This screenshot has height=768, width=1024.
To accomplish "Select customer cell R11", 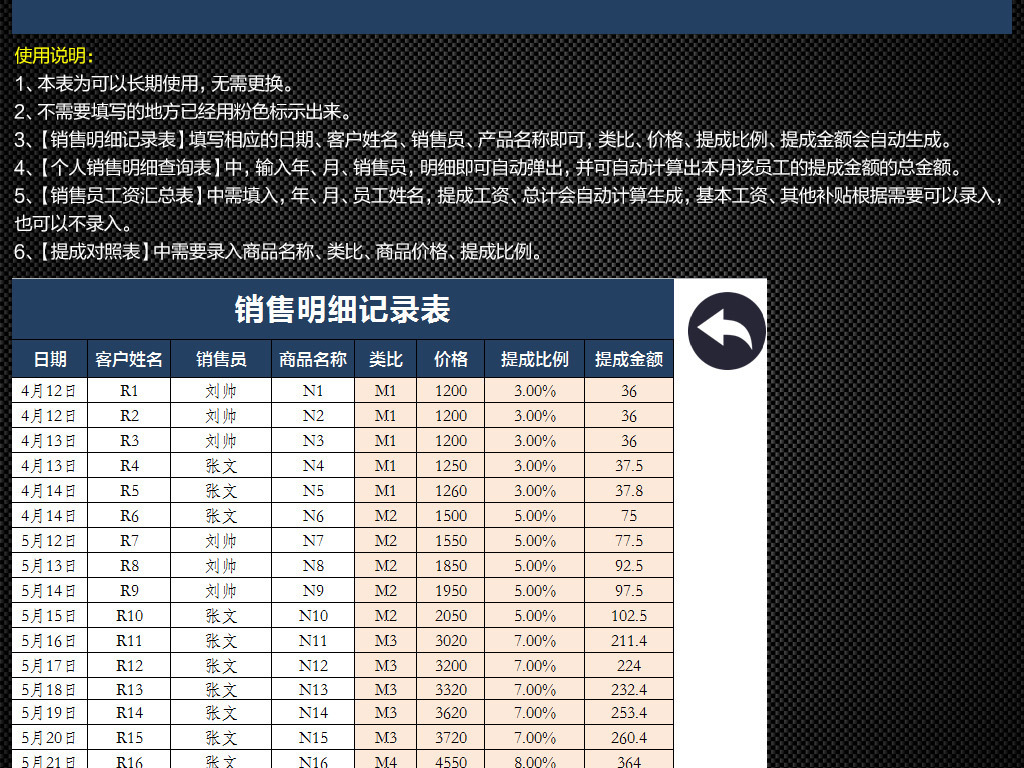I will [x=129, y=641].
